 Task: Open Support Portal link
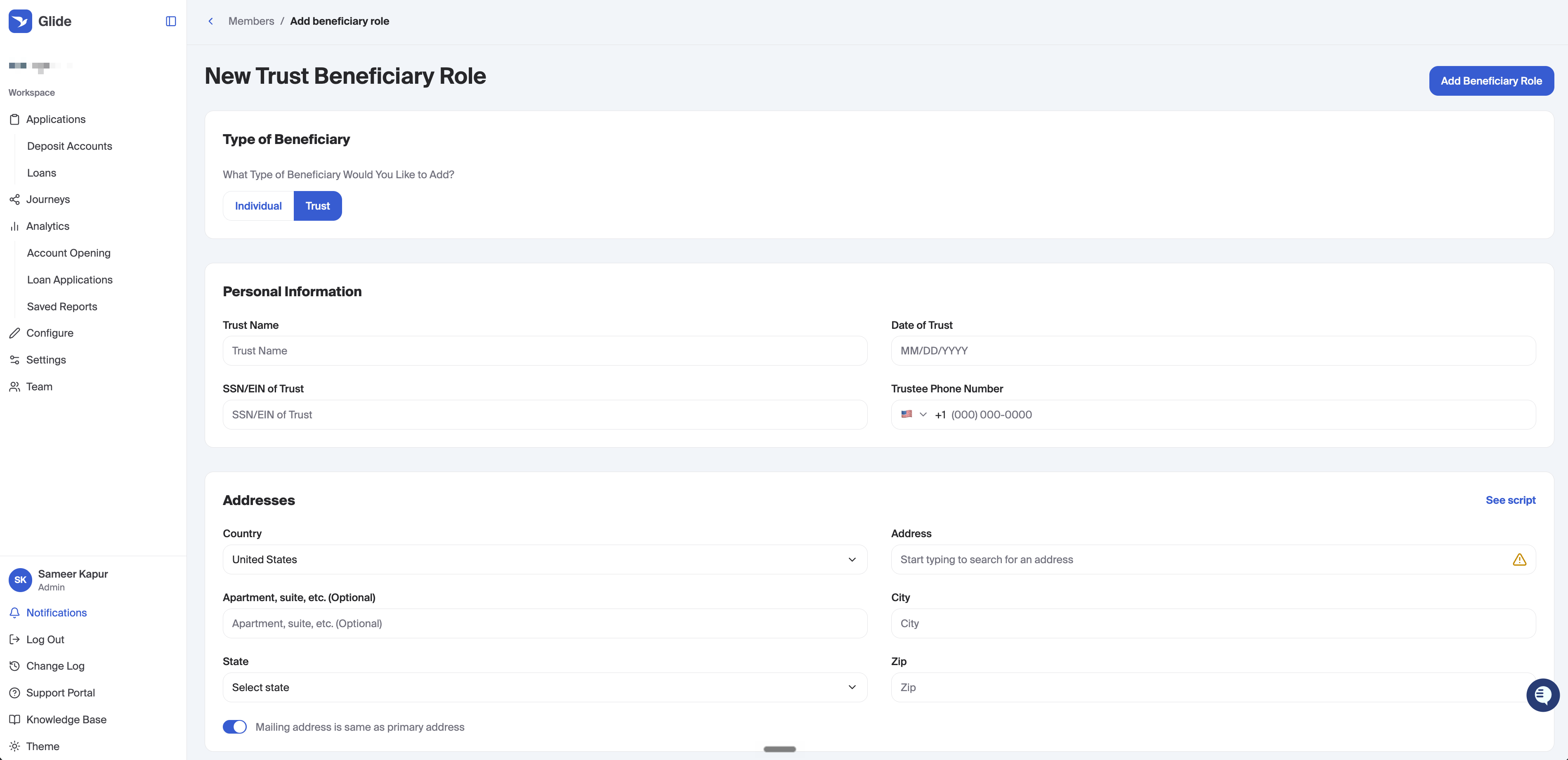tap(60, 693)
